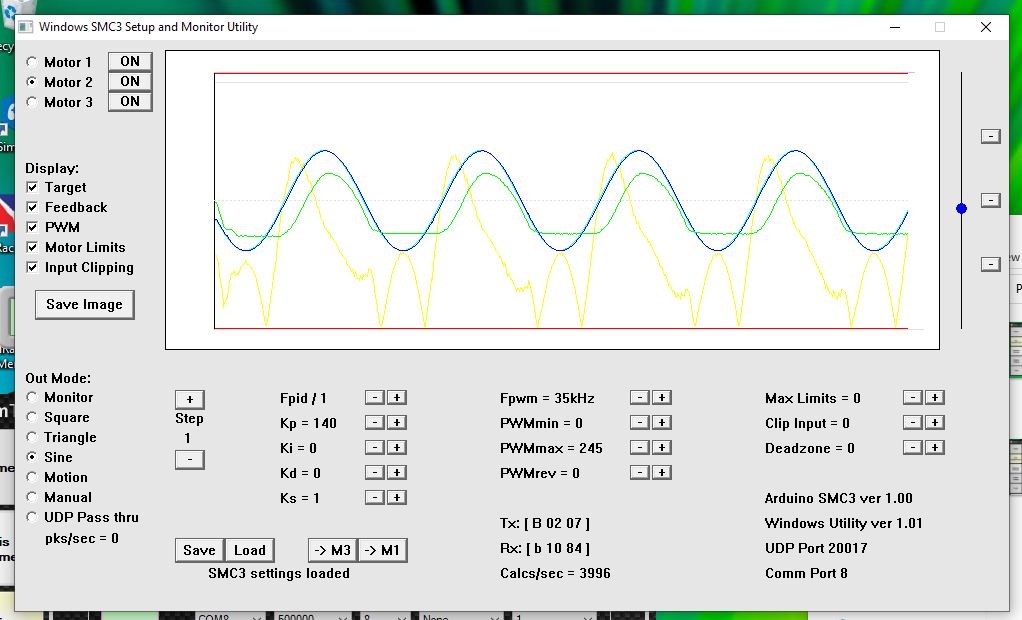Increase Fpwm frequency with plus button
1022x620 pixels.
(662, 398)
